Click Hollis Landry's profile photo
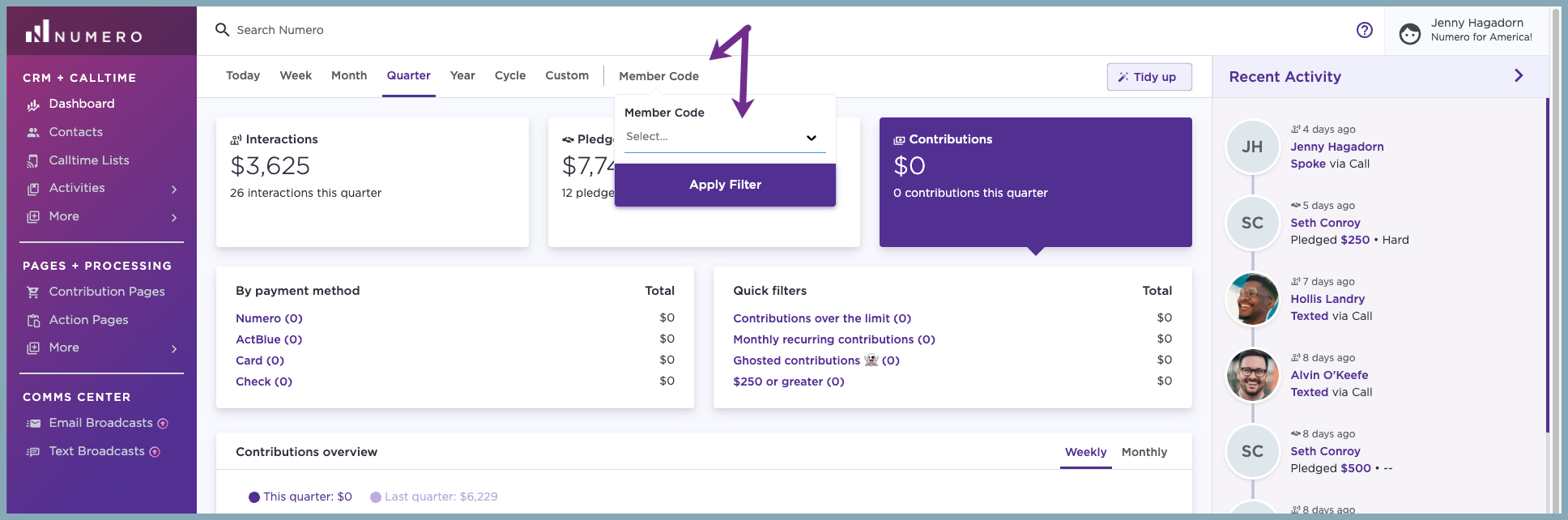1568x520 pixels. (1252, 299)
